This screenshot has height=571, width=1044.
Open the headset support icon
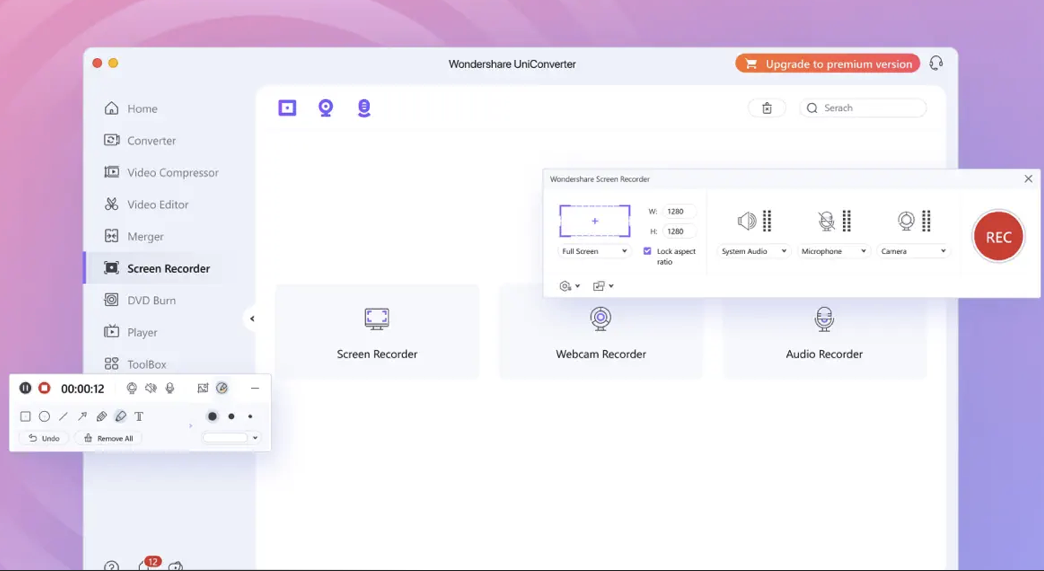936,63
